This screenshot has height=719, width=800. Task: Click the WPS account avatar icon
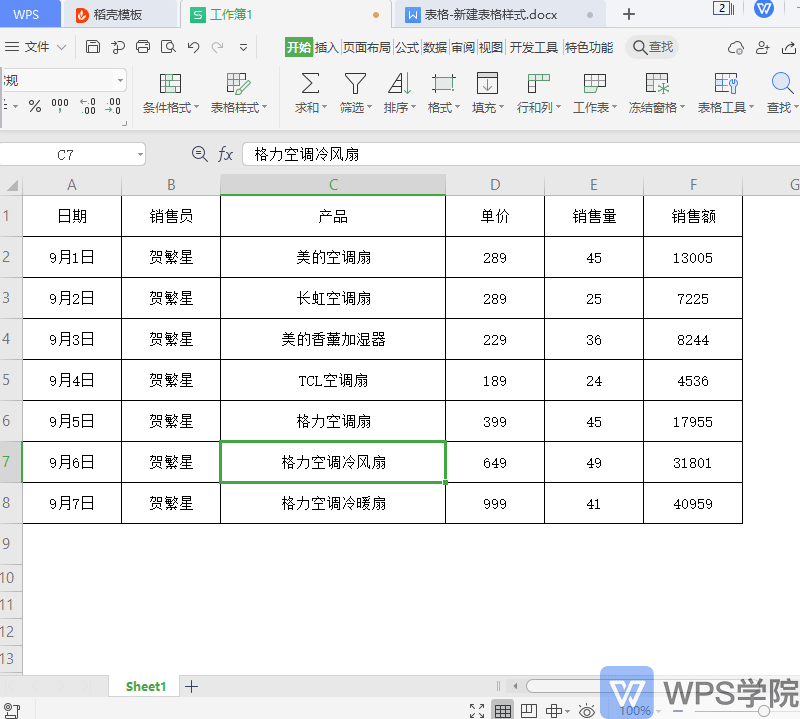tap(763, 9)
